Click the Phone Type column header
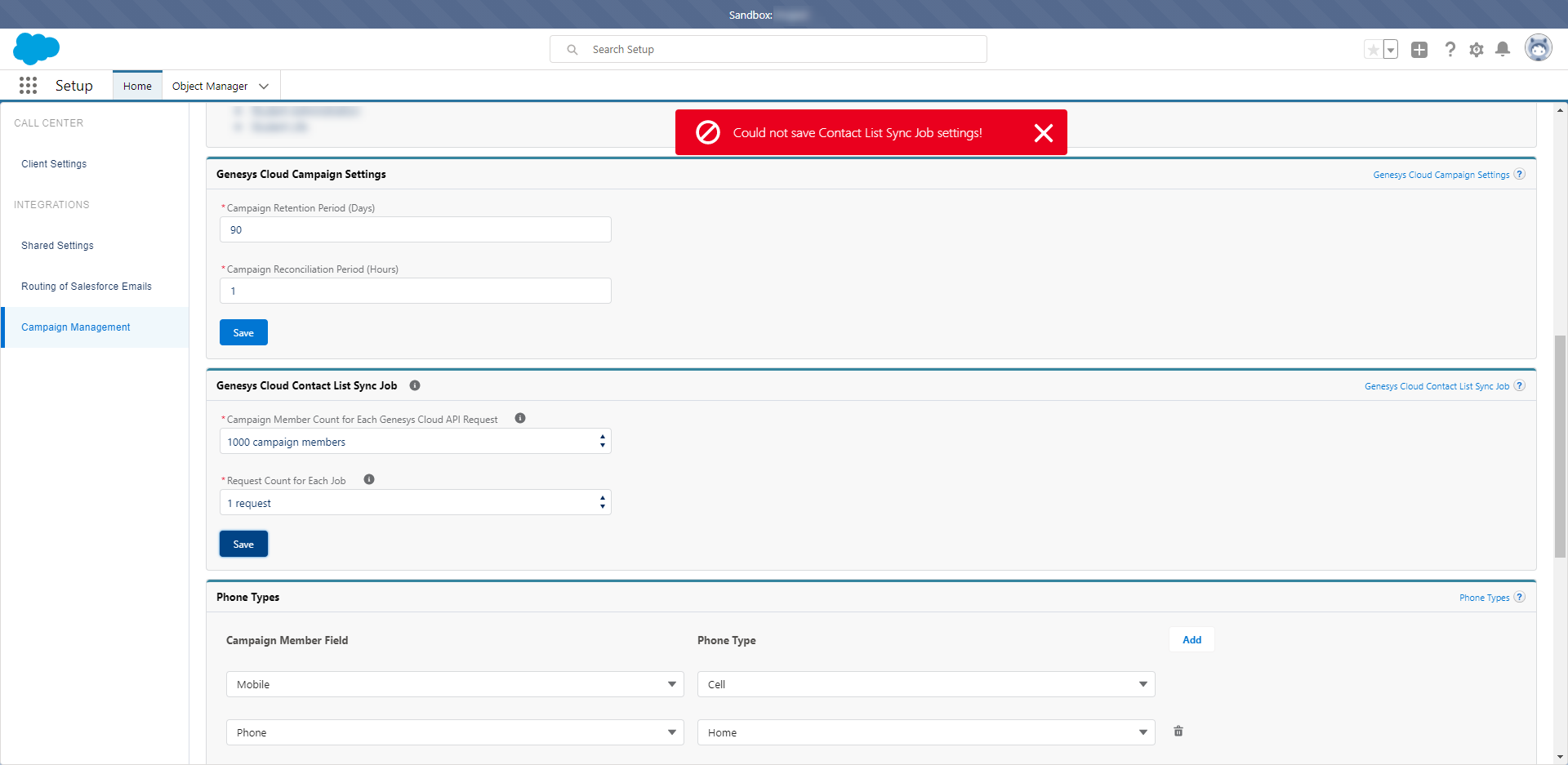Viewport: 1568px width, 765px height. (726, 640)
